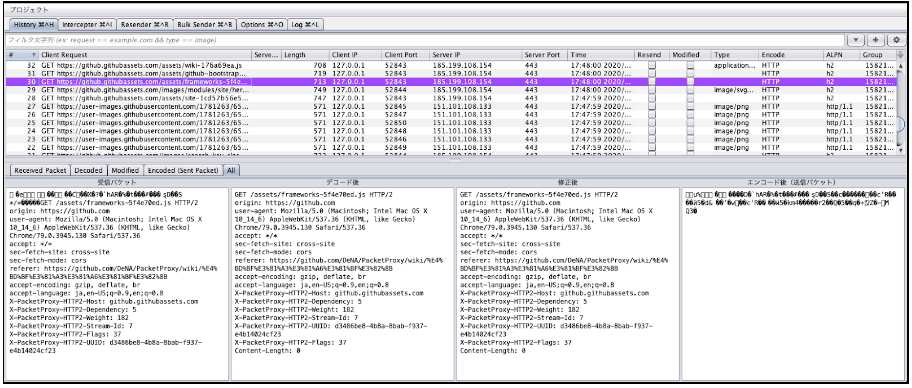Click the down-arrow icon right of the Group header
Viewport: 912px width, 388px height.
[x=901, y=55]
